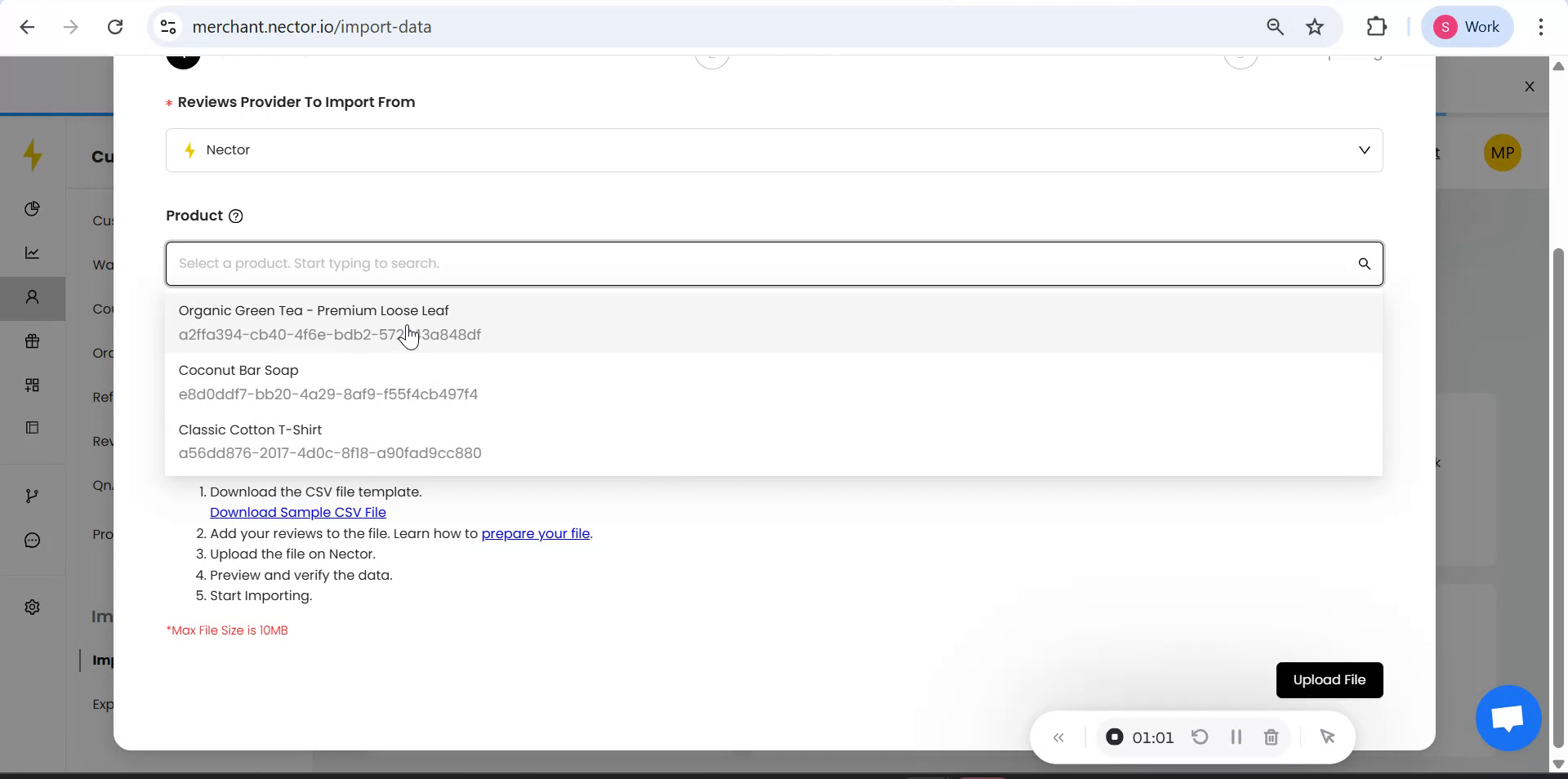The height and width of the screenshot is (779, 1568).
Task: Open the Download Sample CSV File link
Action: tap(297, 512)
